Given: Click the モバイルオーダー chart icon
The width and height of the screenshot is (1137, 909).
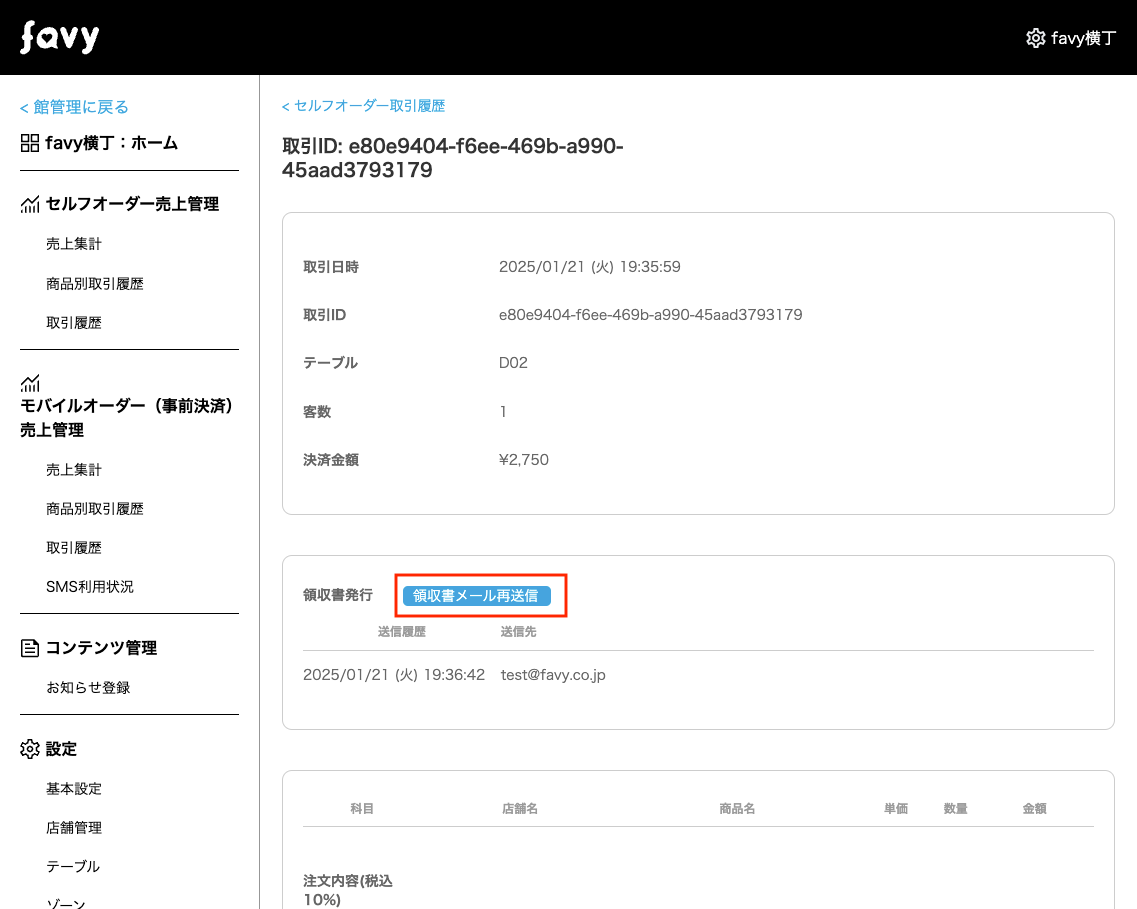Looking at the screenshot, I should [30, 383].
